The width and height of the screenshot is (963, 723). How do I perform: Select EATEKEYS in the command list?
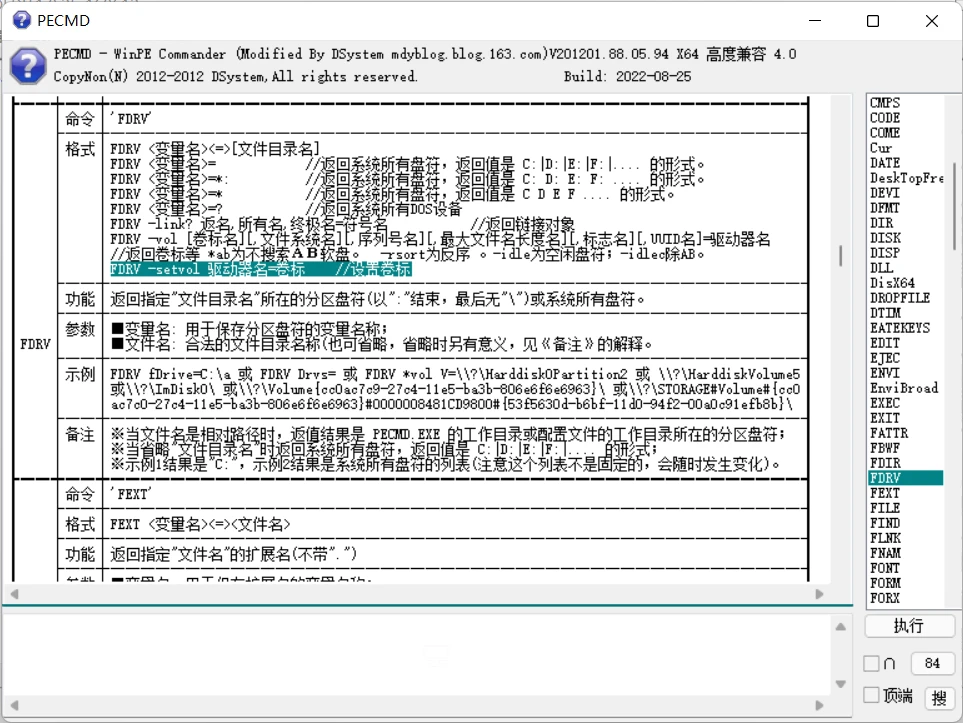pyautogui.click(x=900, y=328)
